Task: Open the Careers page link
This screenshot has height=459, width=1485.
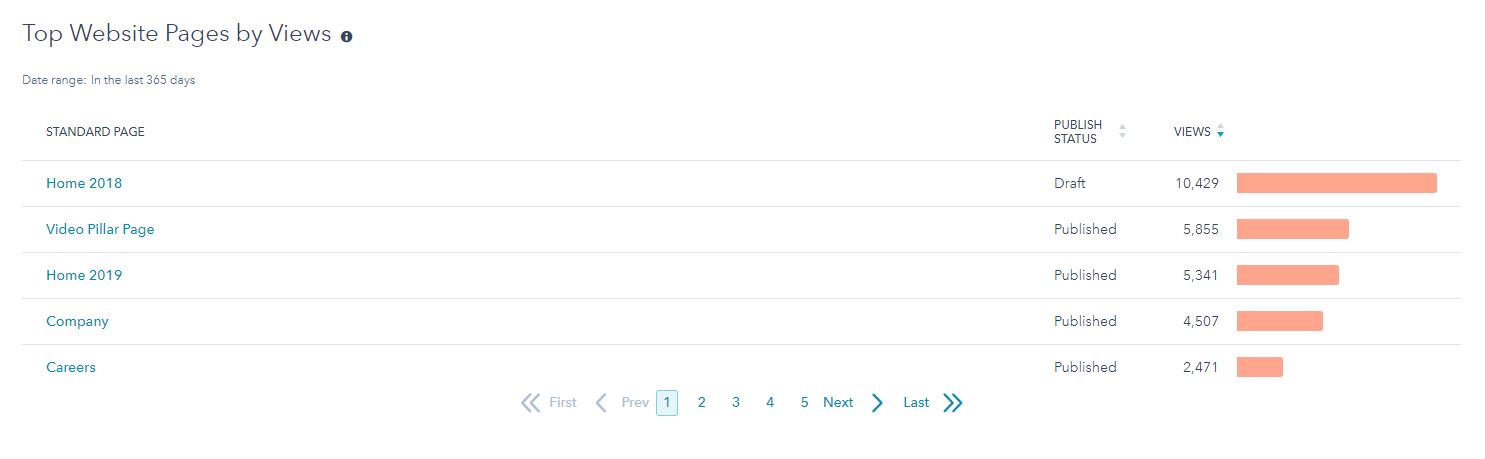Action: 71,368
